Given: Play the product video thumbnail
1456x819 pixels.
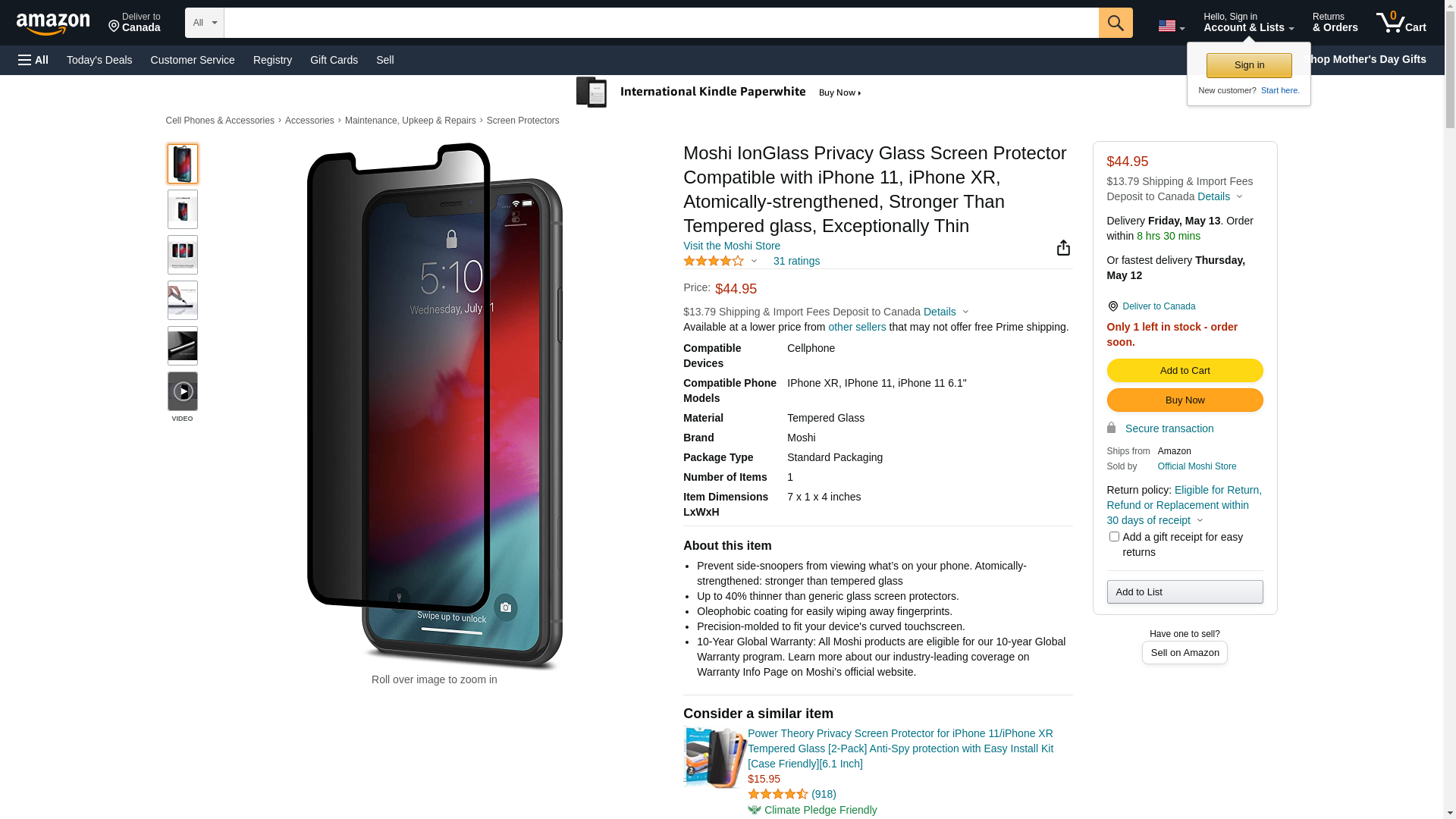Looking at the screenshot, I should tap(183, 391).
